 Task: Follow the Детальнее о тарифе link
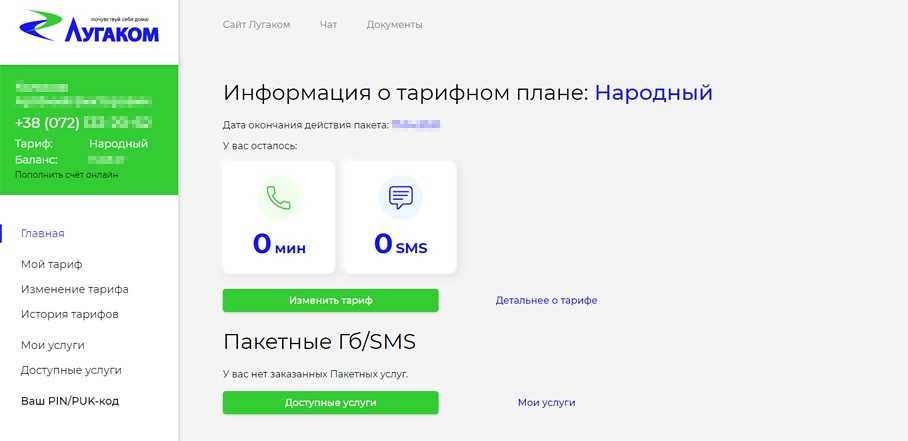tap(546, 301)
